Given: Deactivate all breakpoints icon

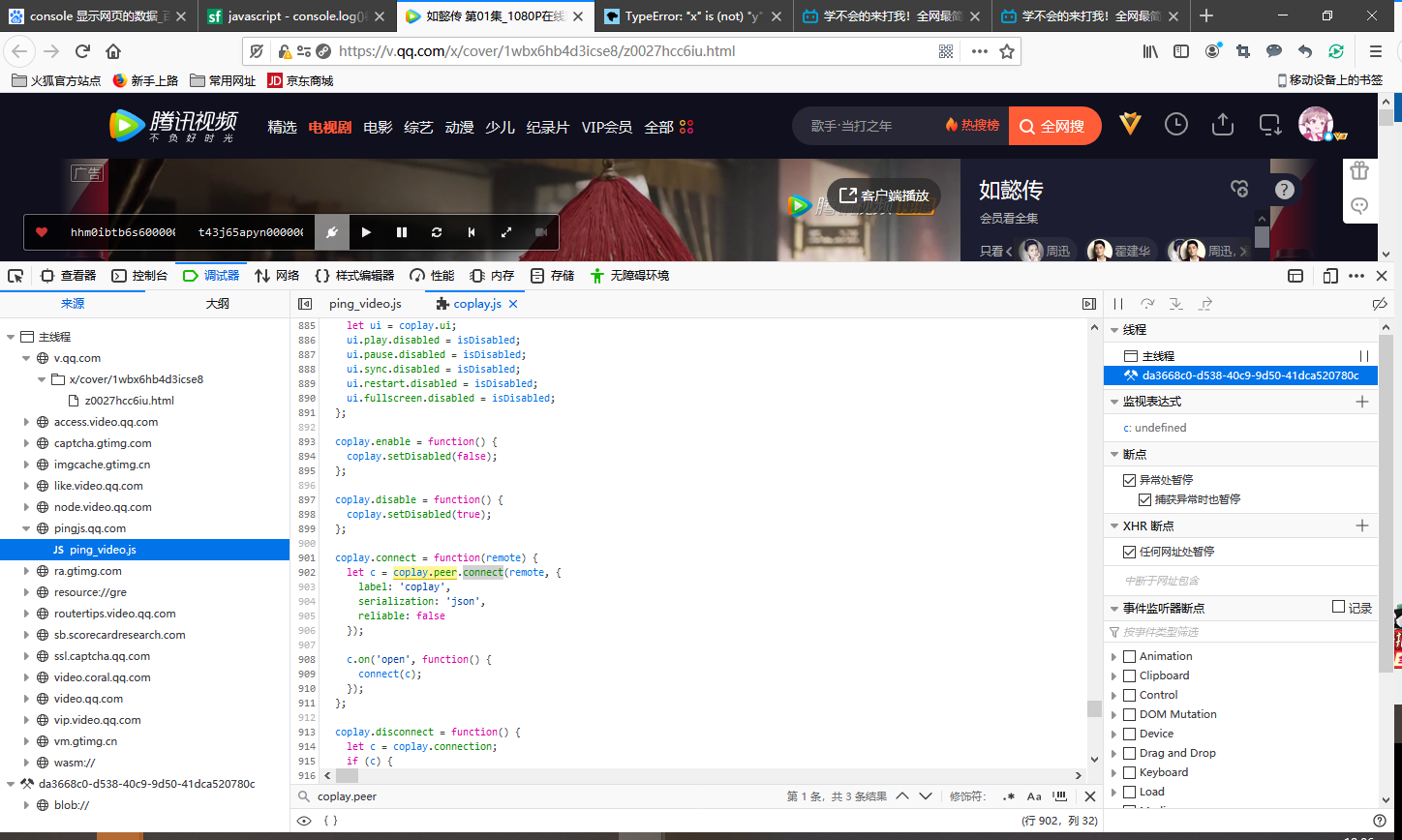Looking at the screenshot, I should tap(1380, 304).
